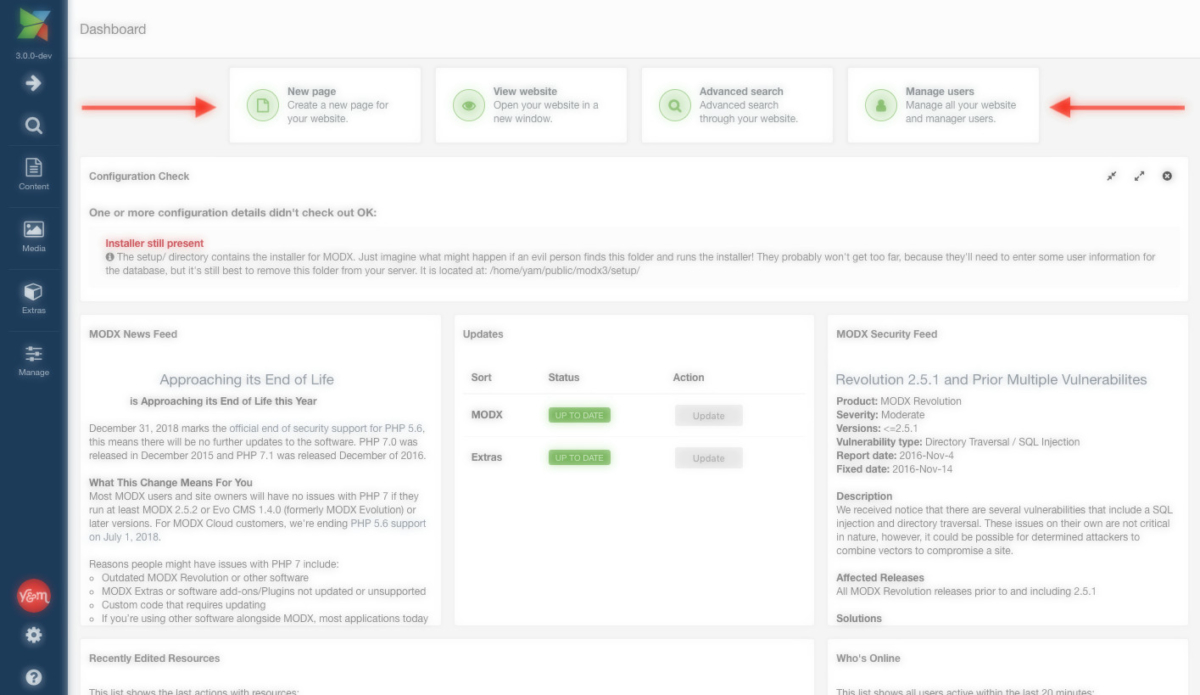The image size is (1200, 695).
Task: Open the sidebar search magnifier
Action: [x=34, y=126]
